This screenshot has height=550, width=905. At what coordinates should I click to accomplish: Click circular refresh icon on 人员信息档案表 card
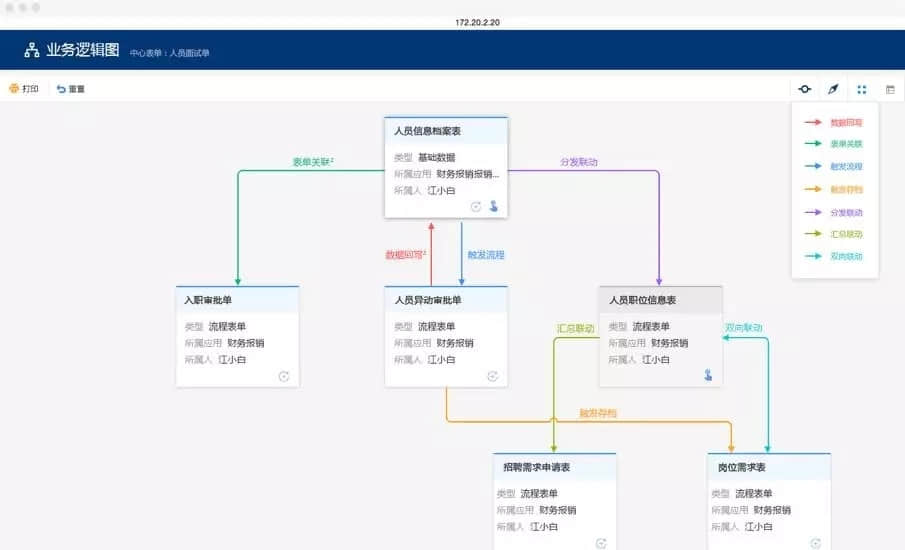(x=476, y=207)
